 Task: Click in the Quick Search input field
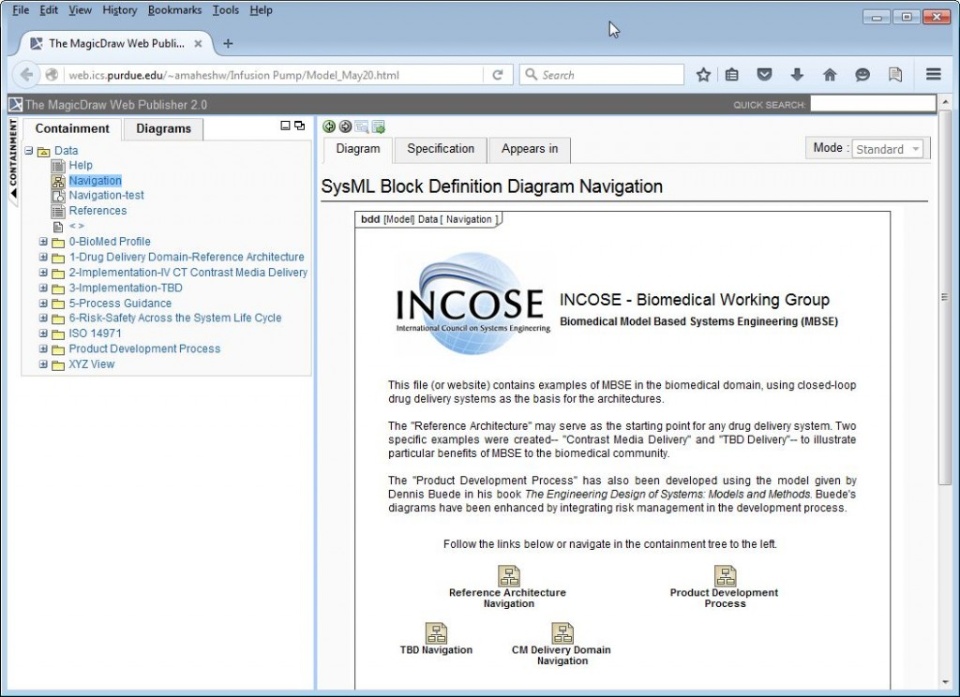872,104
